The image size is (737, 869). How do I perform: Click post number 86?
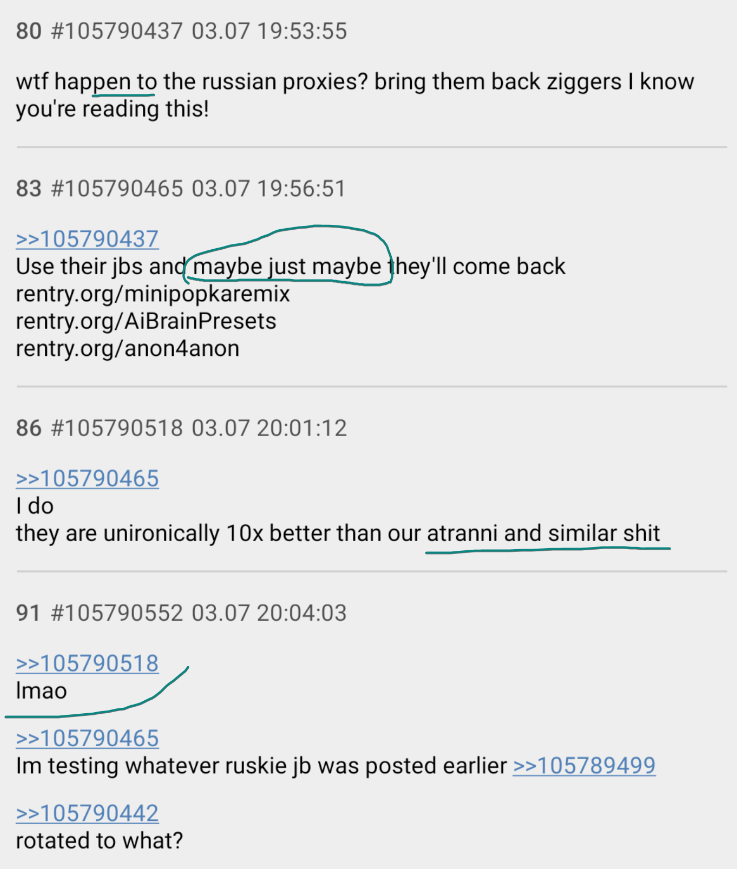click(29, 428)
